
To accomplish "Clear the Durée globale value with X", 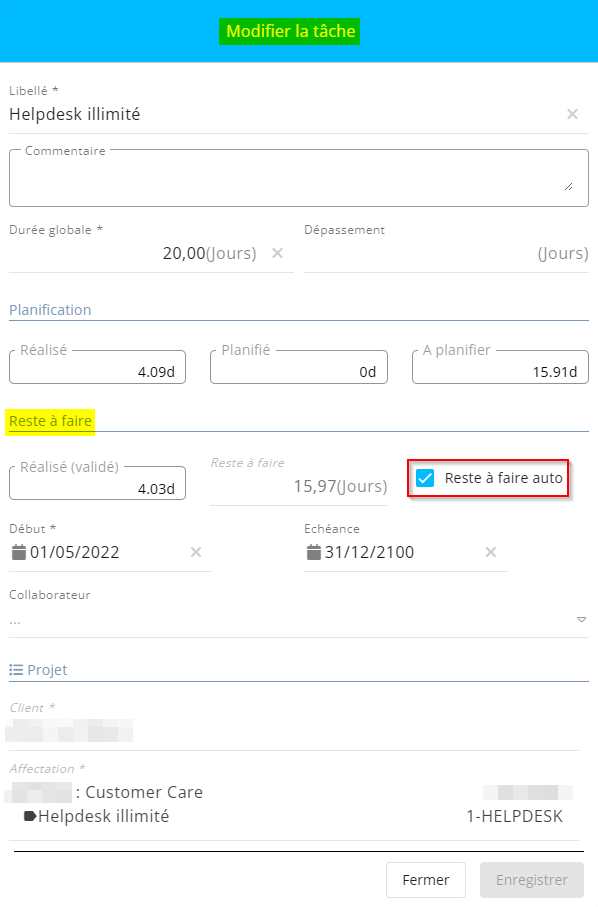I will (278, 253).
